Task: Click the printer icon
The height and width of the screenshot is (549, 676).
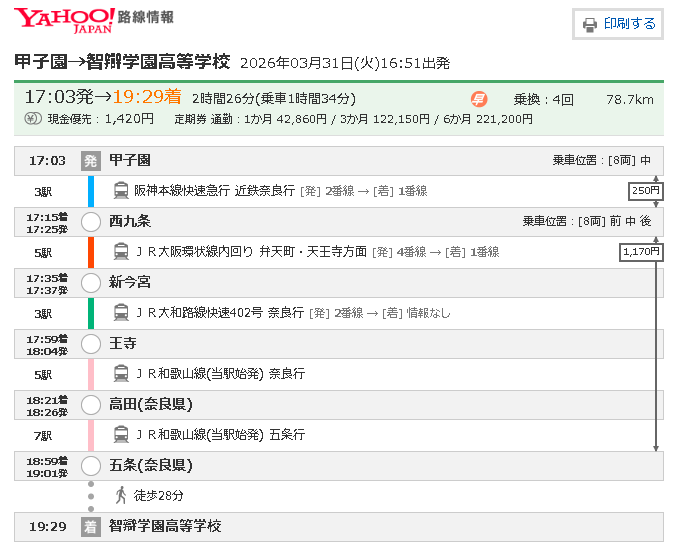Action: coord(590,24)
